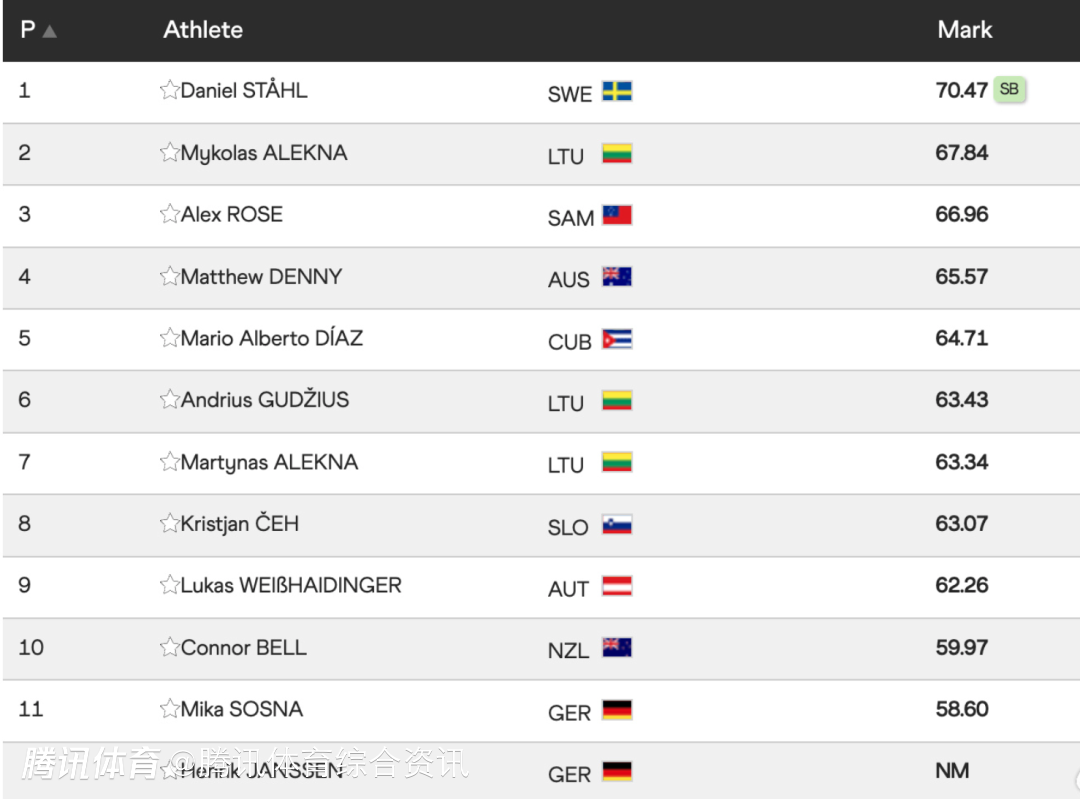The width and height of the screenshot is (1080, 799).
Task: Click the New Zealand flag icon
Action: pyautogui.click(x=617, y=647)
